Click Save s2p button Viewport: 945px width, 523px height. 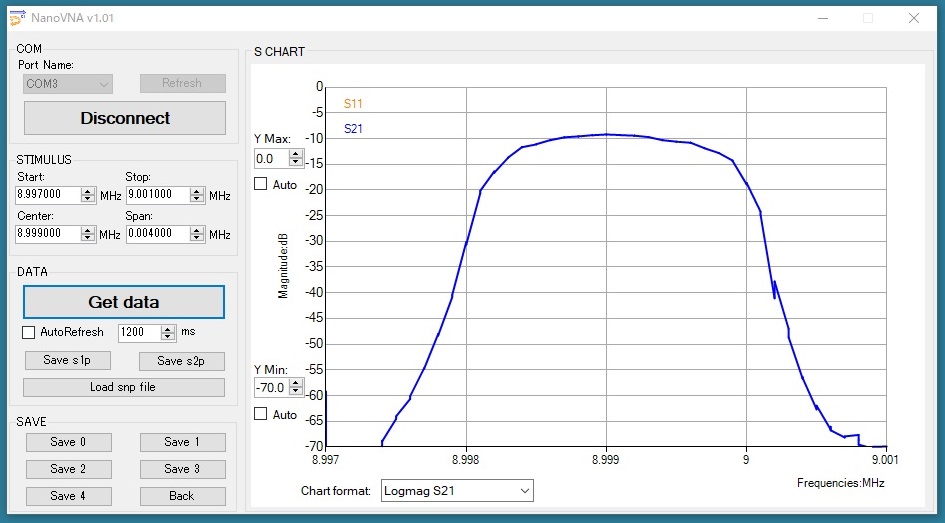[182, 361]
